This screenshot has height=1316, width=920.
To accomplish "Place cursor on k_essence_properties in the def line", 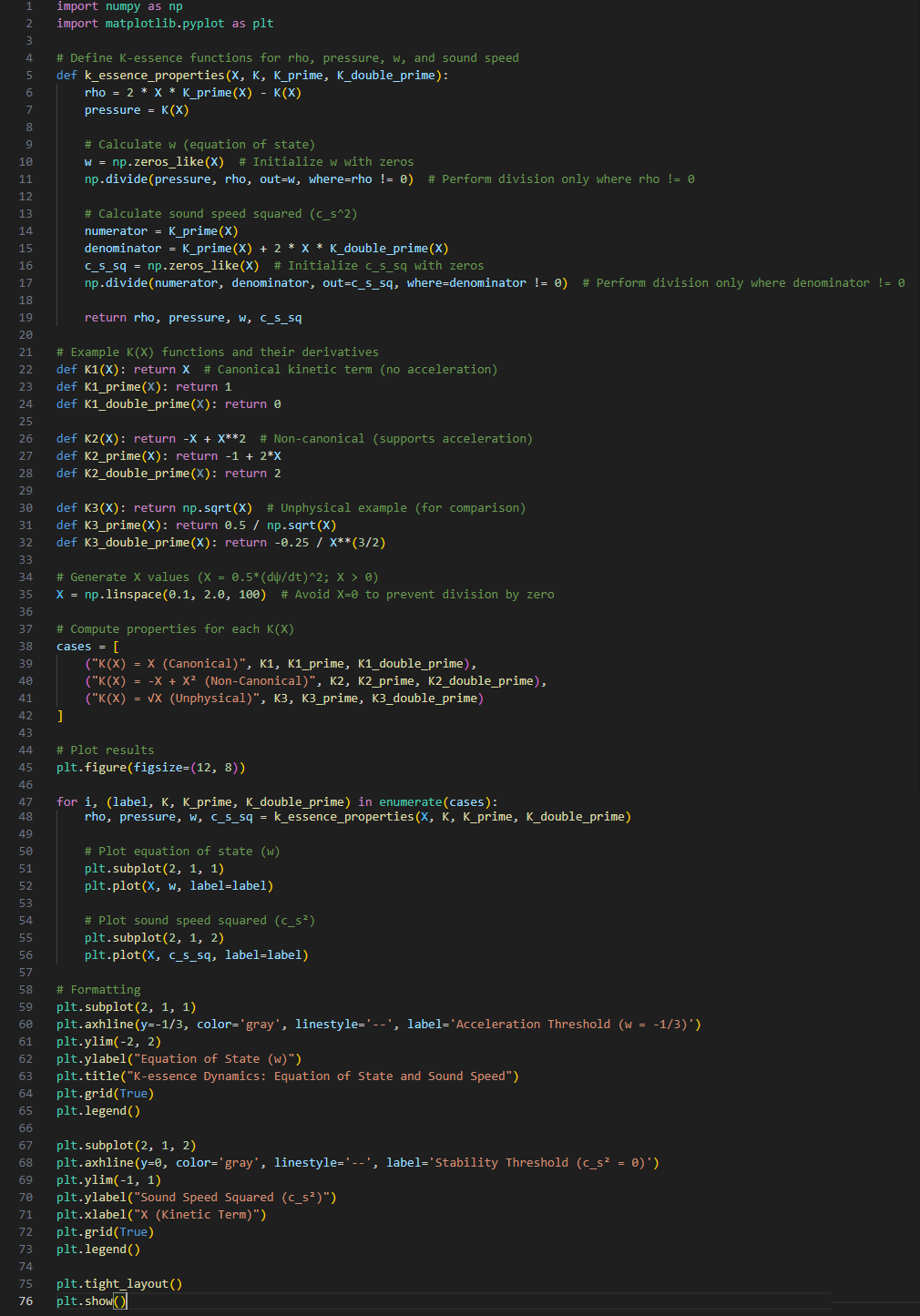I will click(154, 75).
